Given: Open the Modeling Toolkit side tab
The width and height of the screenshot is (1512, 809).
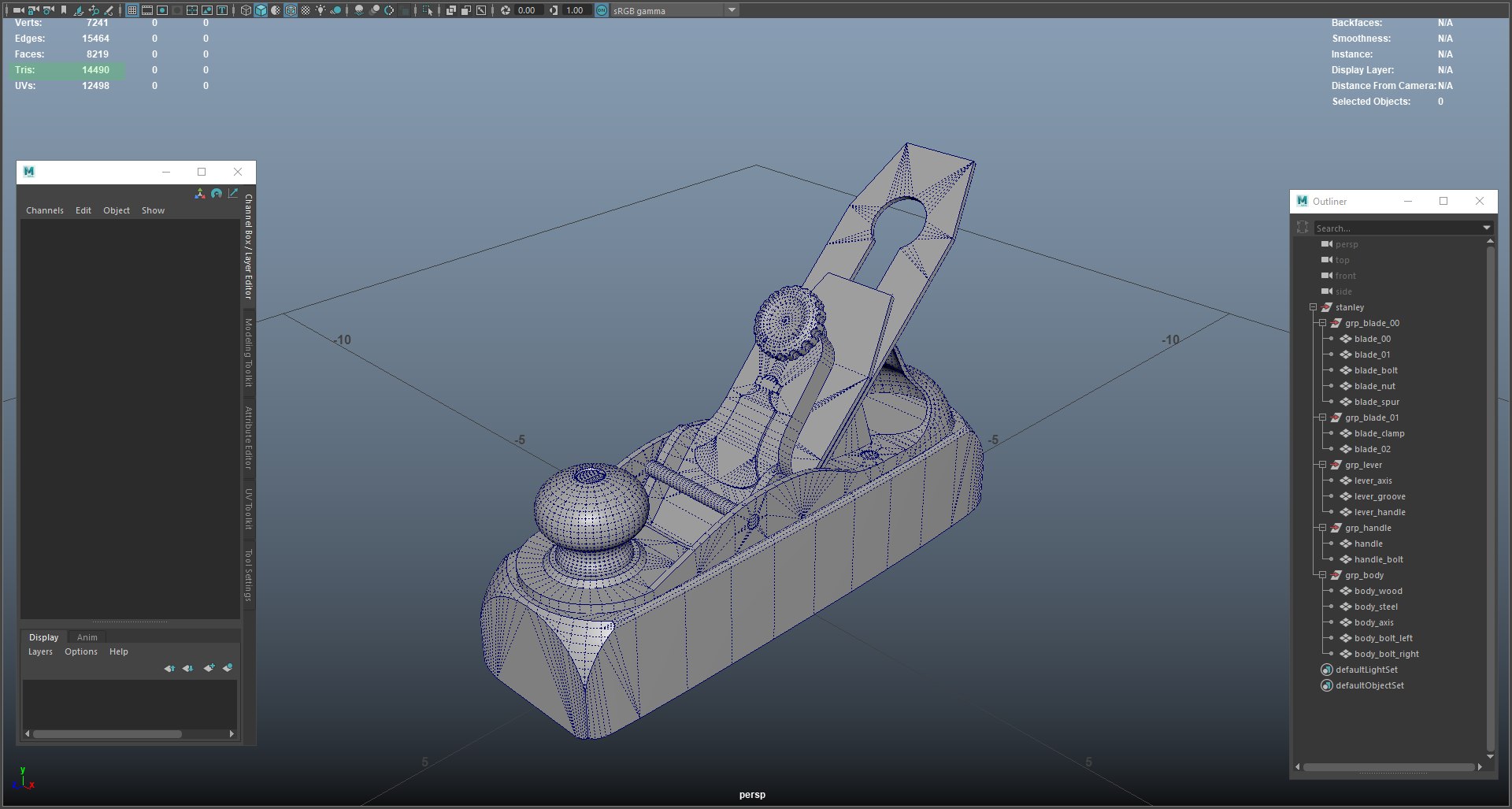Looking at the screenshot, I should tap(249, 352).
